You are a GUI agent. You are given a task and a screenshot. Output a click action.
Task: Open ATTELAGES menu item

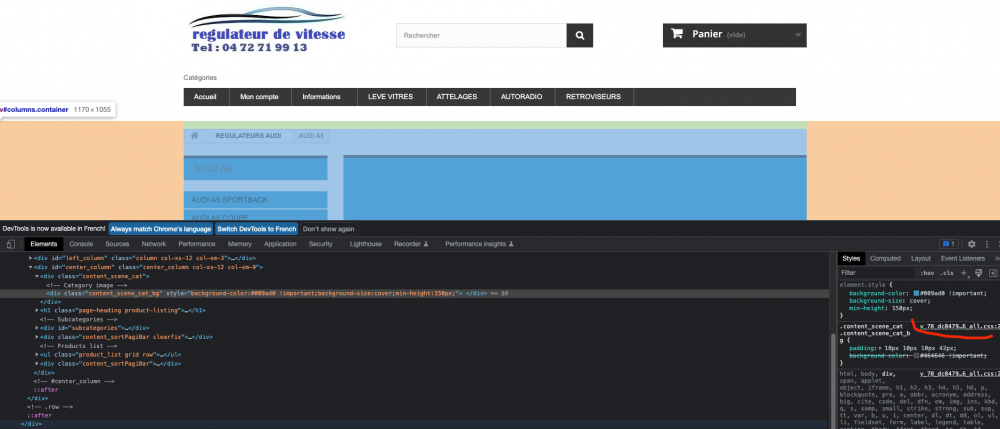tap(457, 97)
